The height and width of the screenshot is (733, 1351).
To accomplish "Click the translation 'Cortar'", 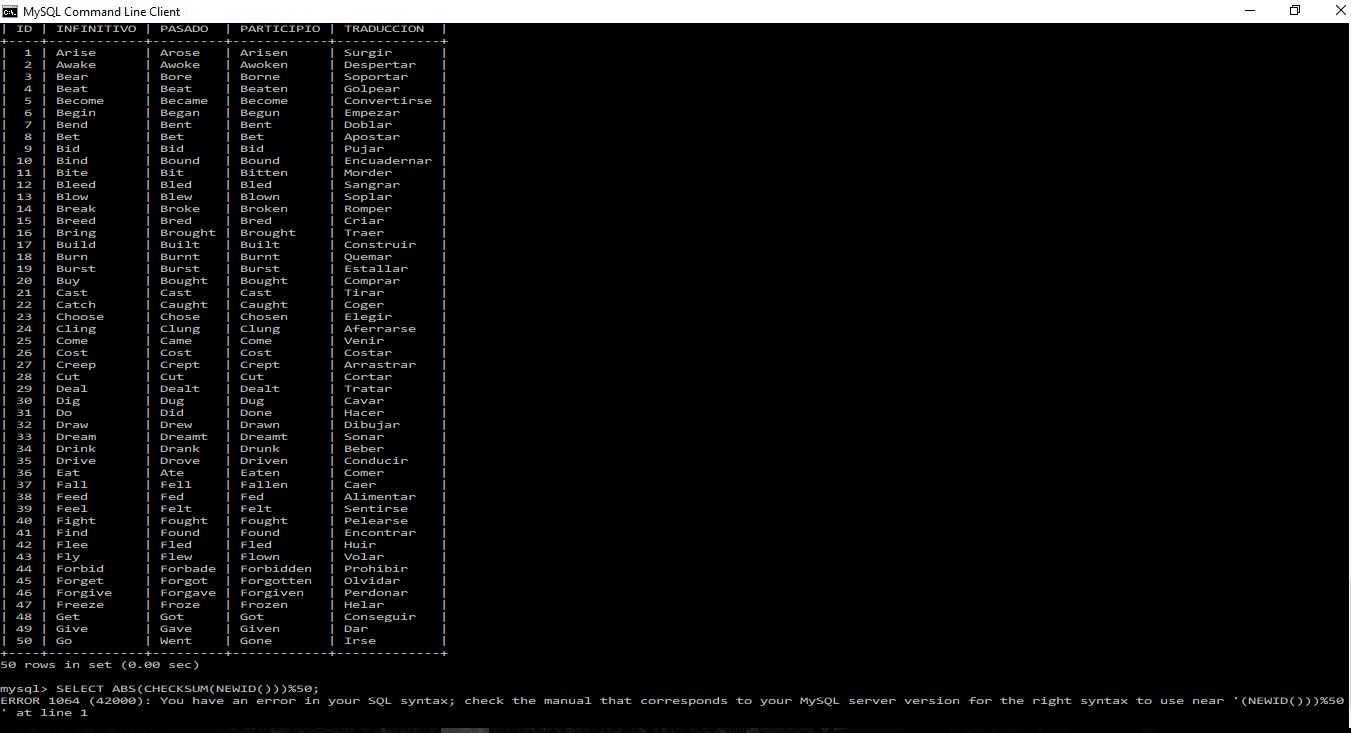I will pos(368,377).
